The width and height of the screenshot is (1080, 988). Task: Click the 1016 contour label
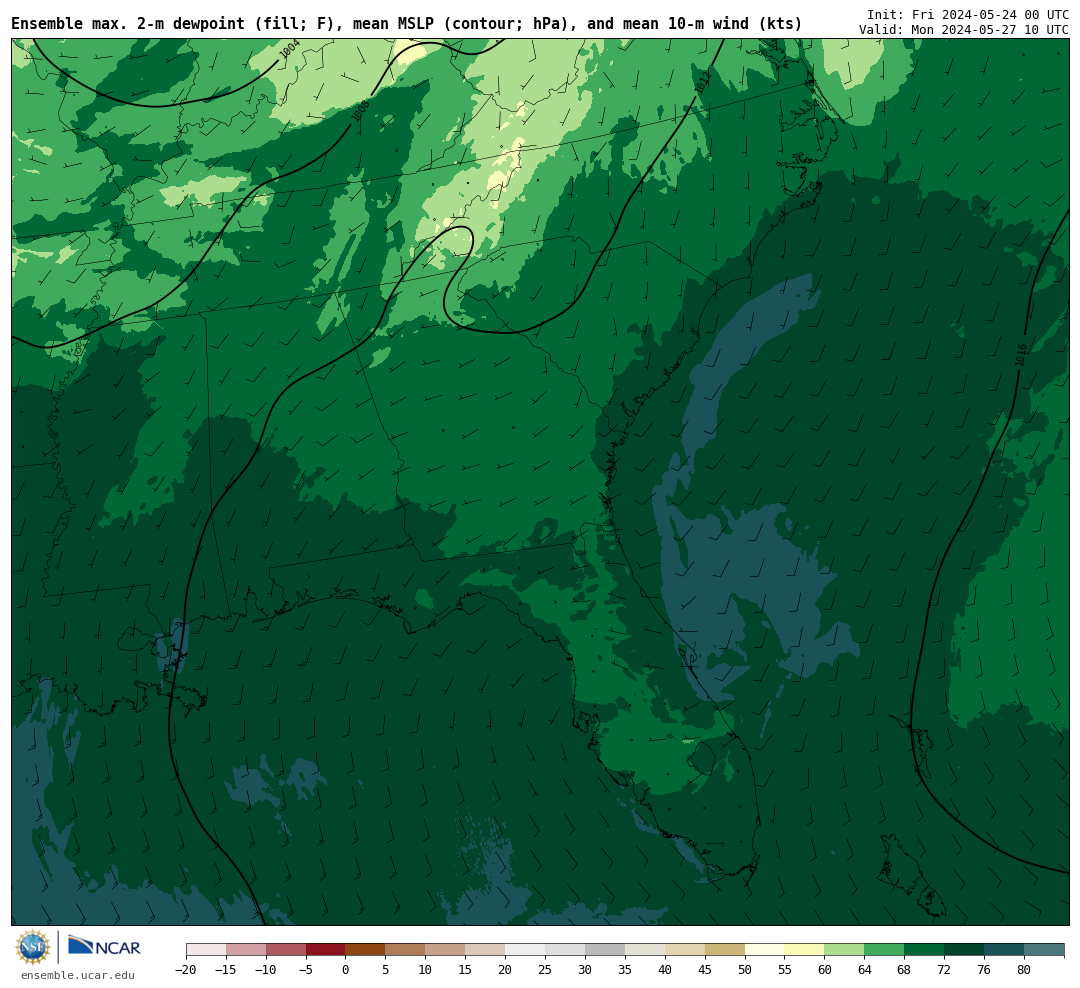[1021, 355]
